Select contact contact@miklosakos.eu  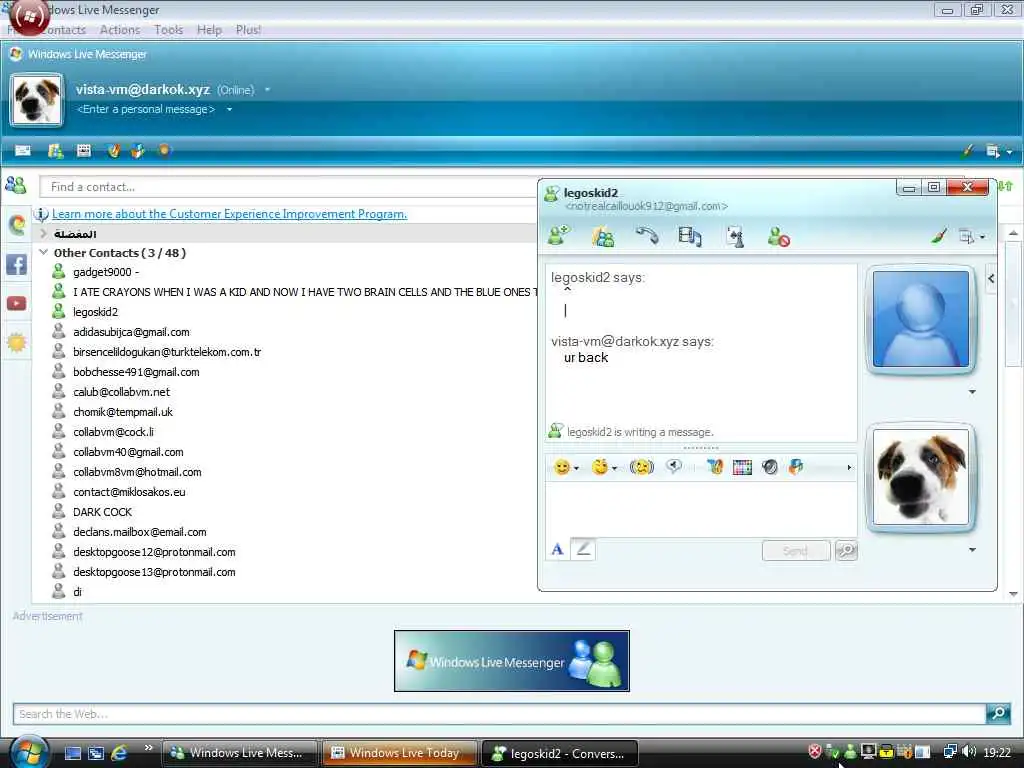point(129,492)
